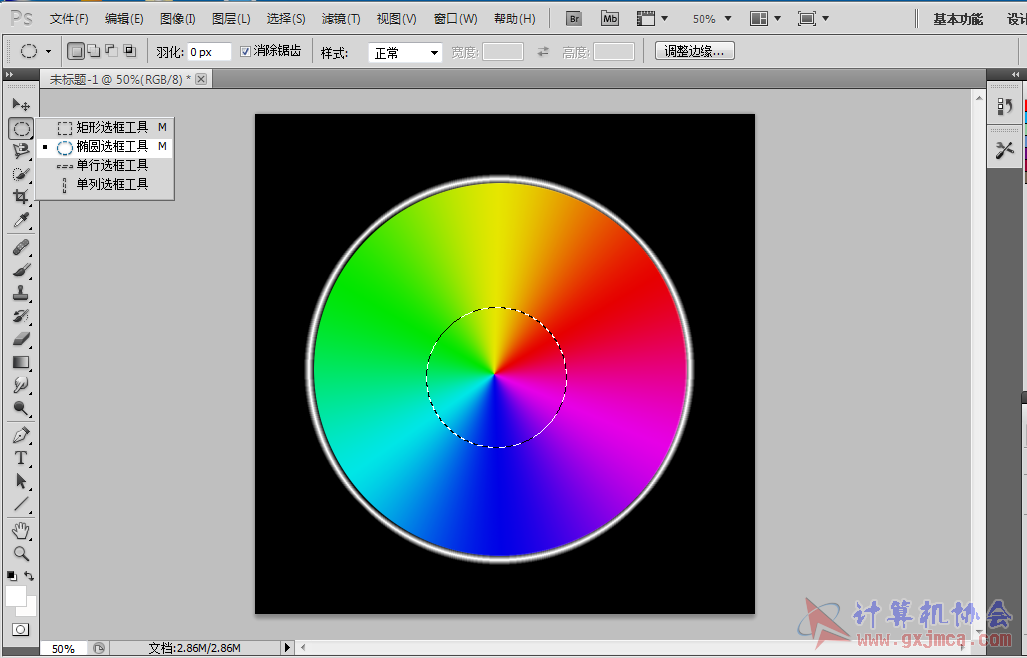Select the History Brush tool
Viewport: 1027px width, 658px height.
(21, 316)
